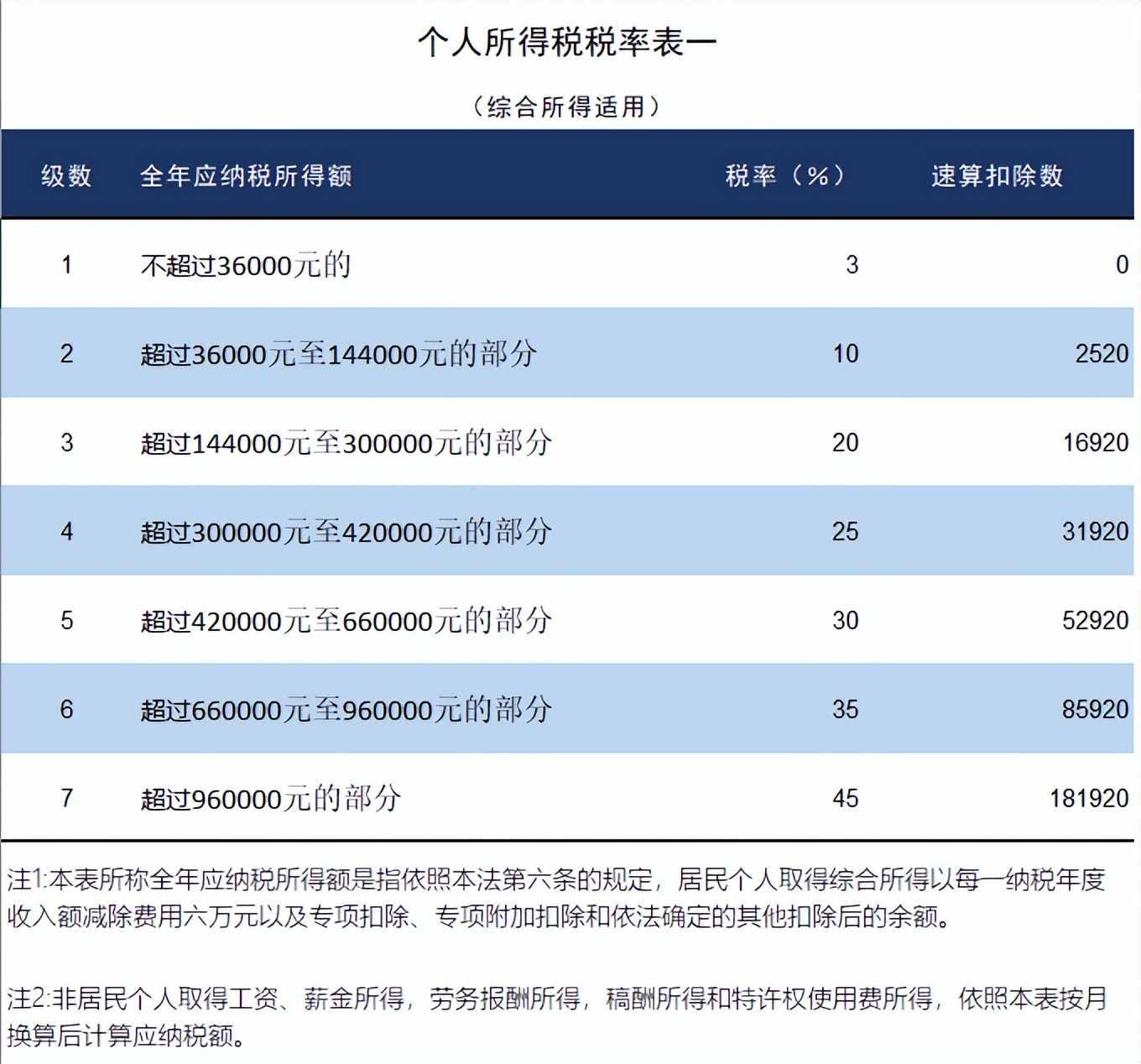
Task: Select the bracket 超过300000元至420000元的部分
Action: click(x=346, y=531)
